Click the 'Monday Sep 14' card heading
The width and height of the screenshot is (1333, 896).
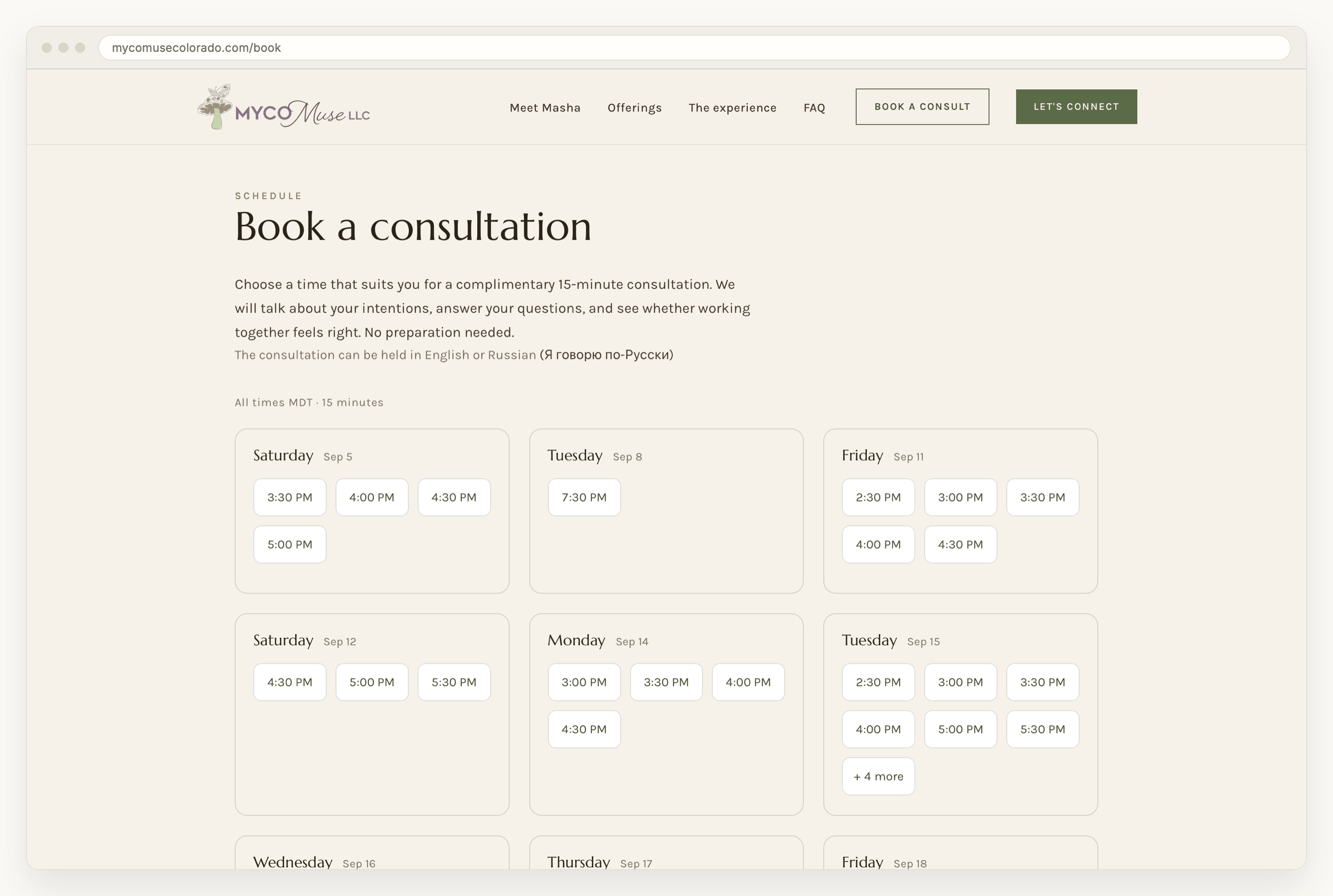click(x=598, y=640)
